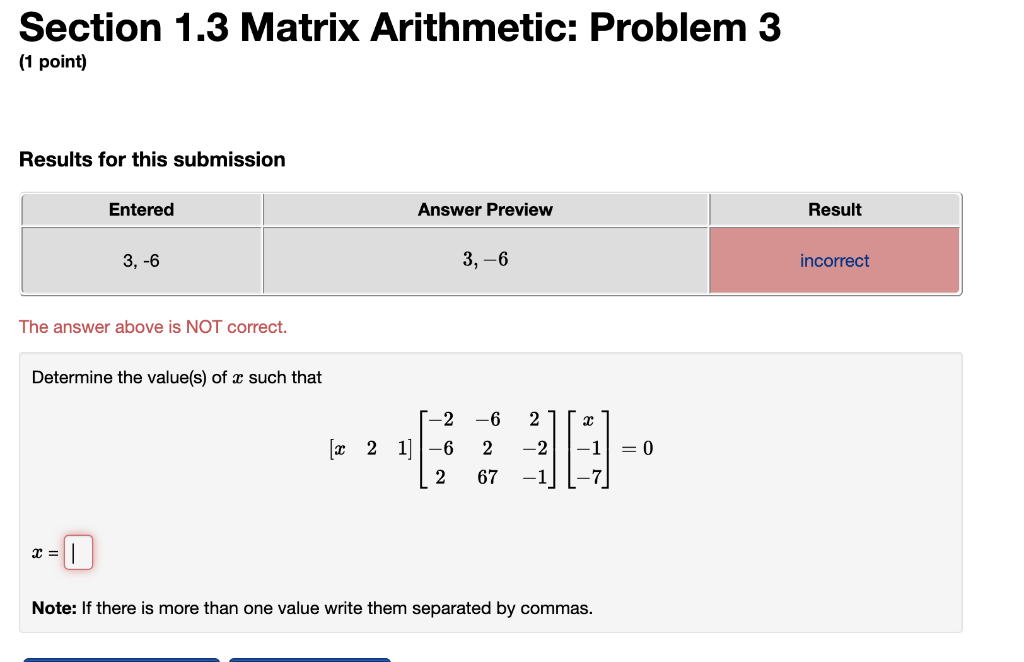This screenshot has width=1024, height=662.
Task: Select the "Answer Preview" column header
Action: point(485,209)
